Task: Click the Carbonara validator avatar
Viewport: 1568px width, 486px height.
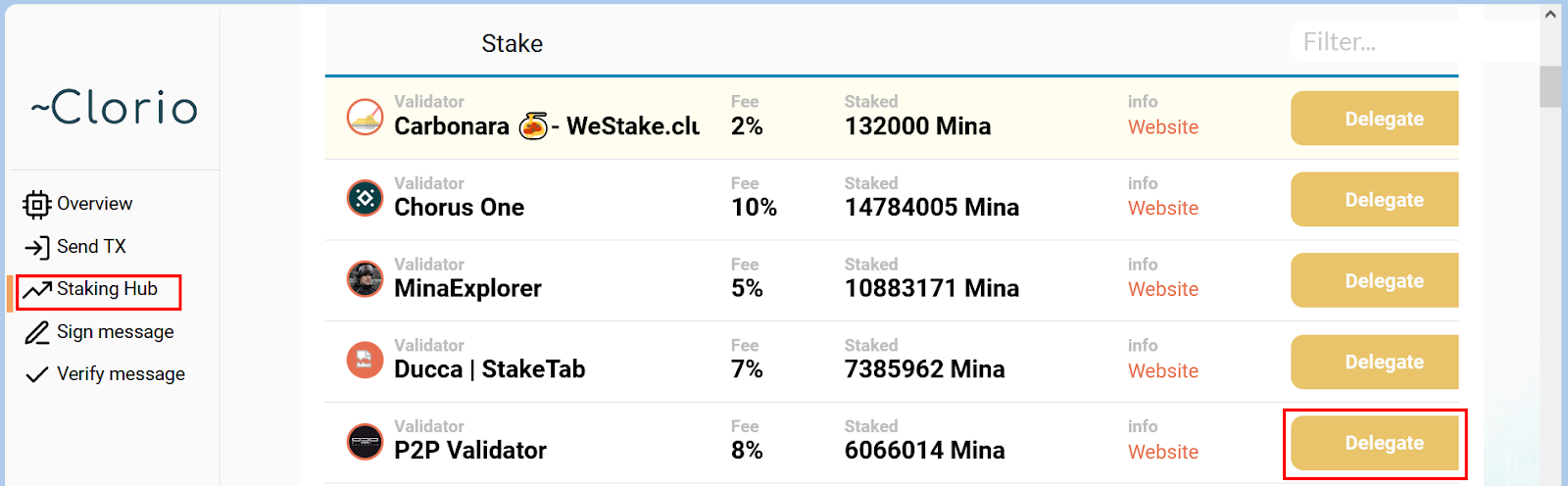Action: [366, 118]
